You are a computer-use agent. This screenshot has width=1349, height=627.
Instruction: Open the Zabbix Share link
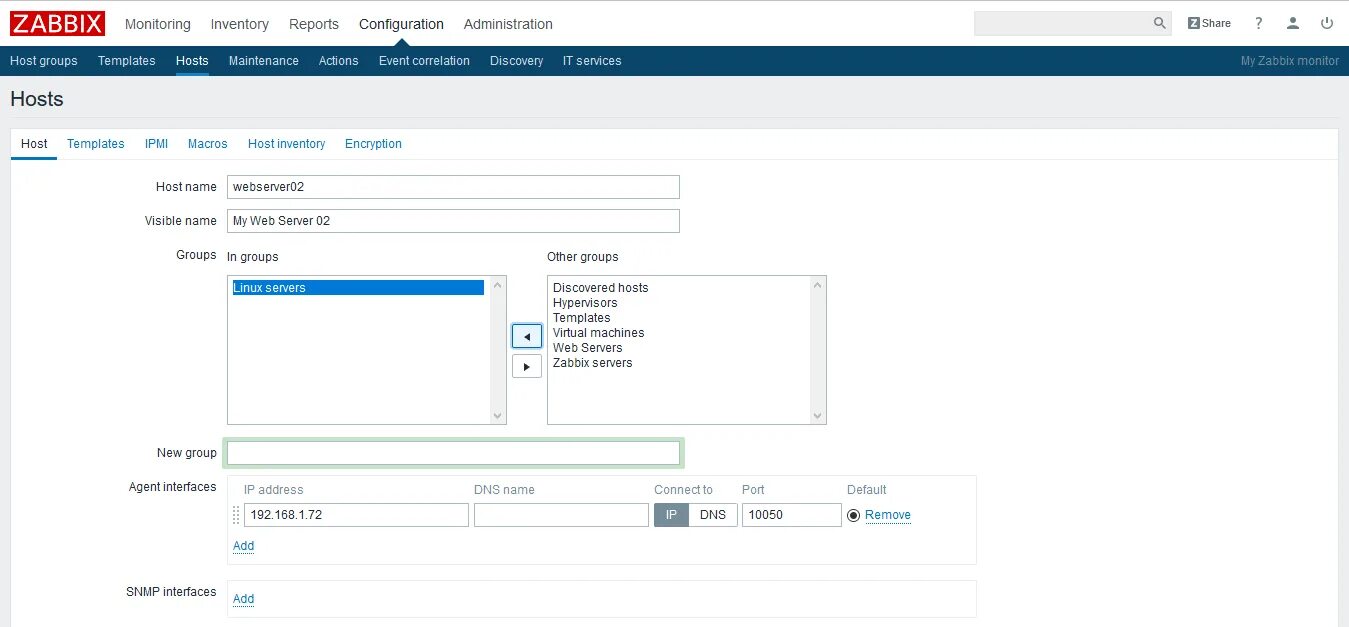tap(1209, 23)
